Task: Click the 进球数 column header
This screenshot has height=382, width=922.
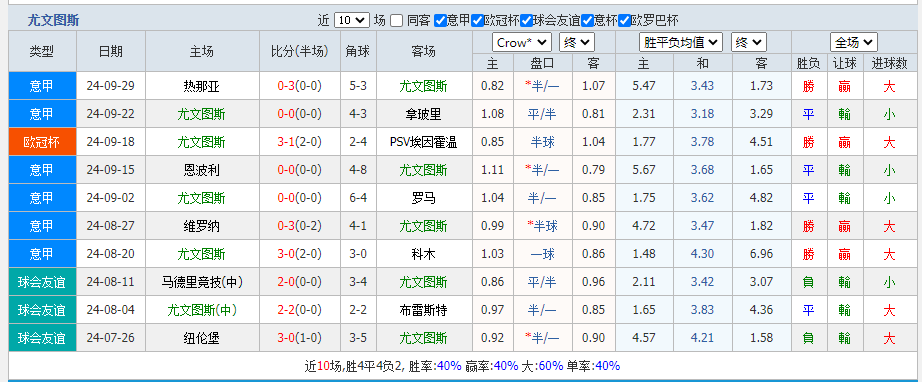Action: pos(890,63)
